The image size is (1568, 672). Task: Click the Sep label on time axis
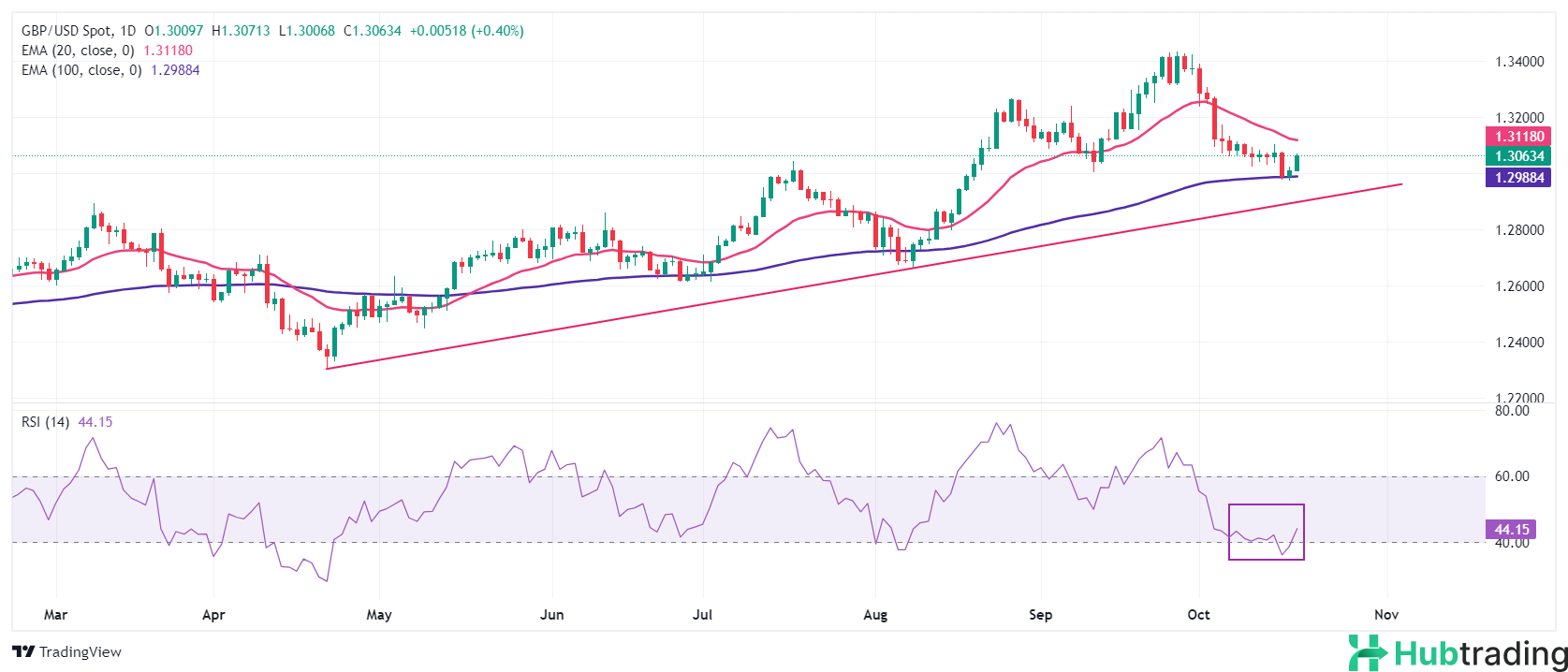[x=1040, y=615]
